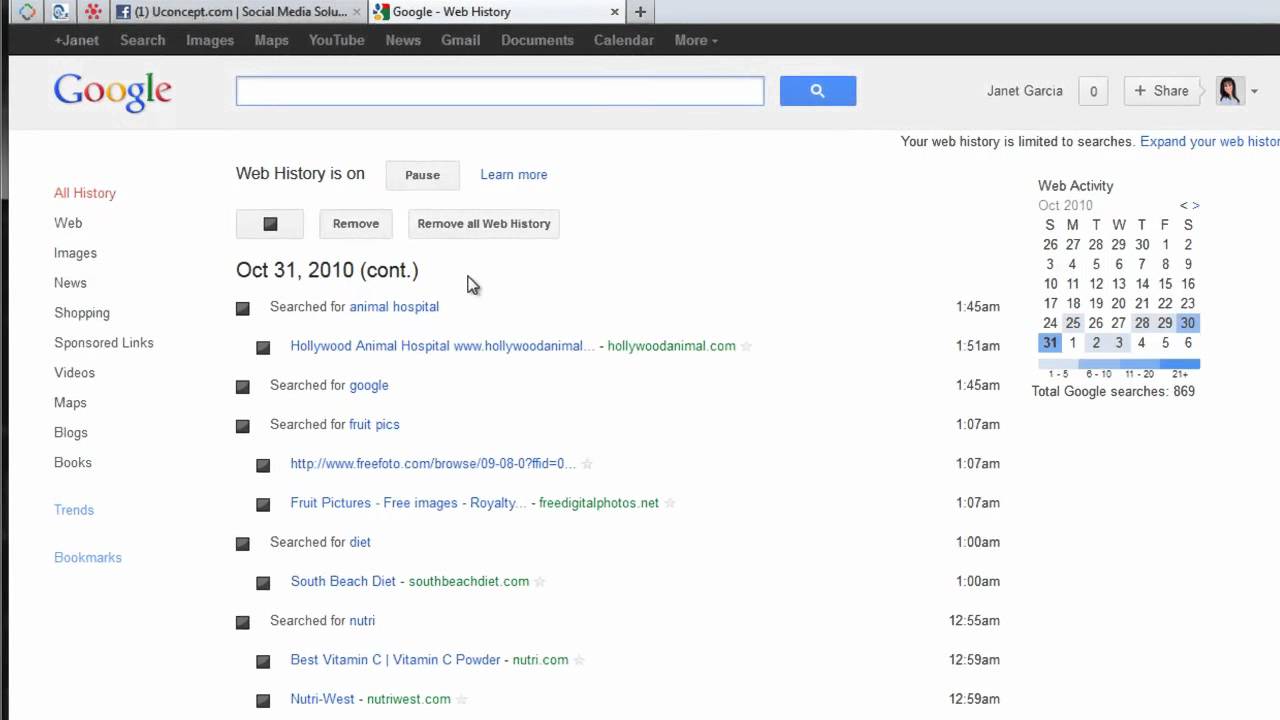The image size is (1280, 720).
Task: Star the South Beach Diet result
Action: [x=540, y=582]
